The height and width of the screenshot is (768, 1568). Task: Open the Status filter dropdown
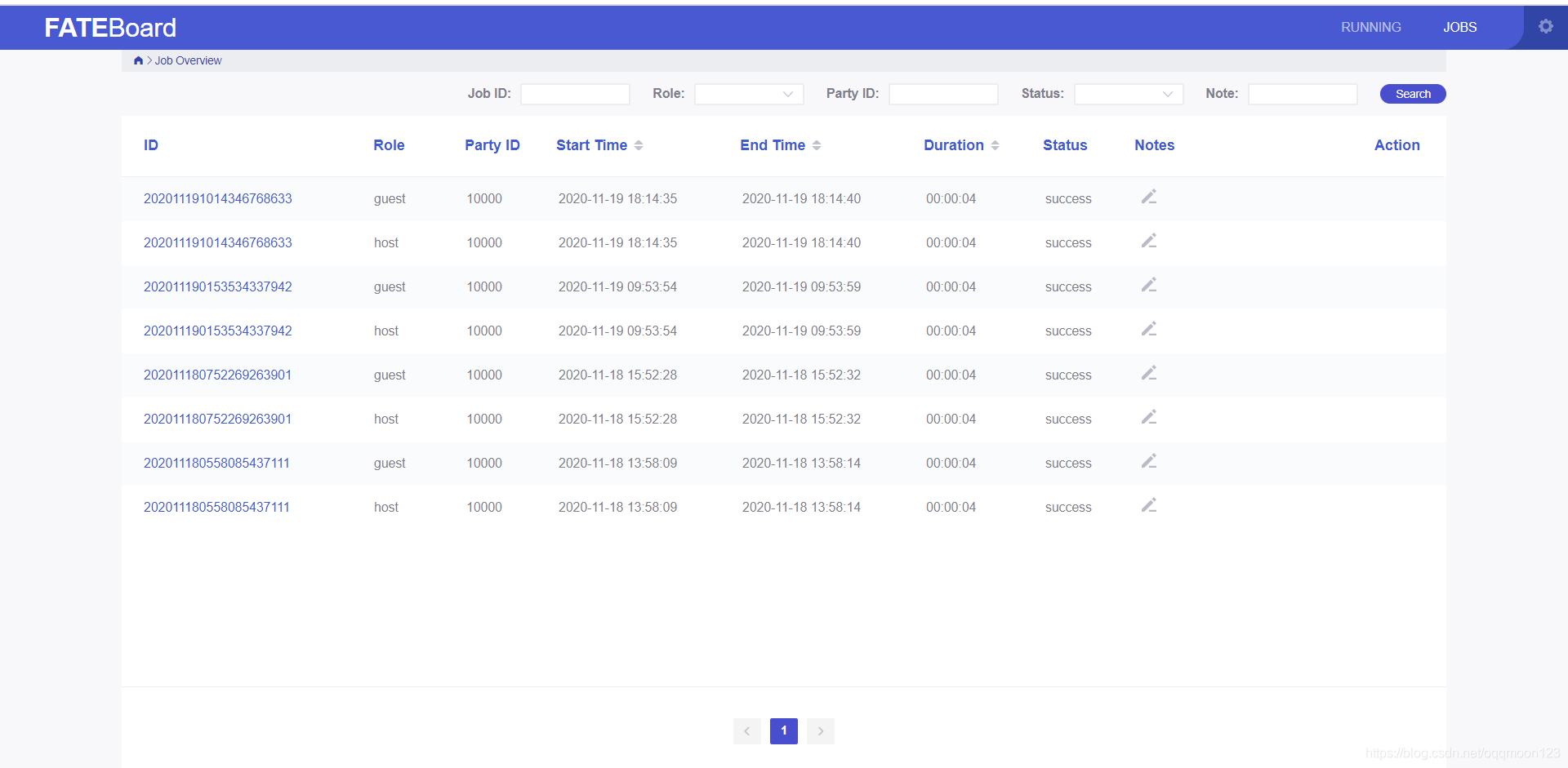(x=1129, y=94)
